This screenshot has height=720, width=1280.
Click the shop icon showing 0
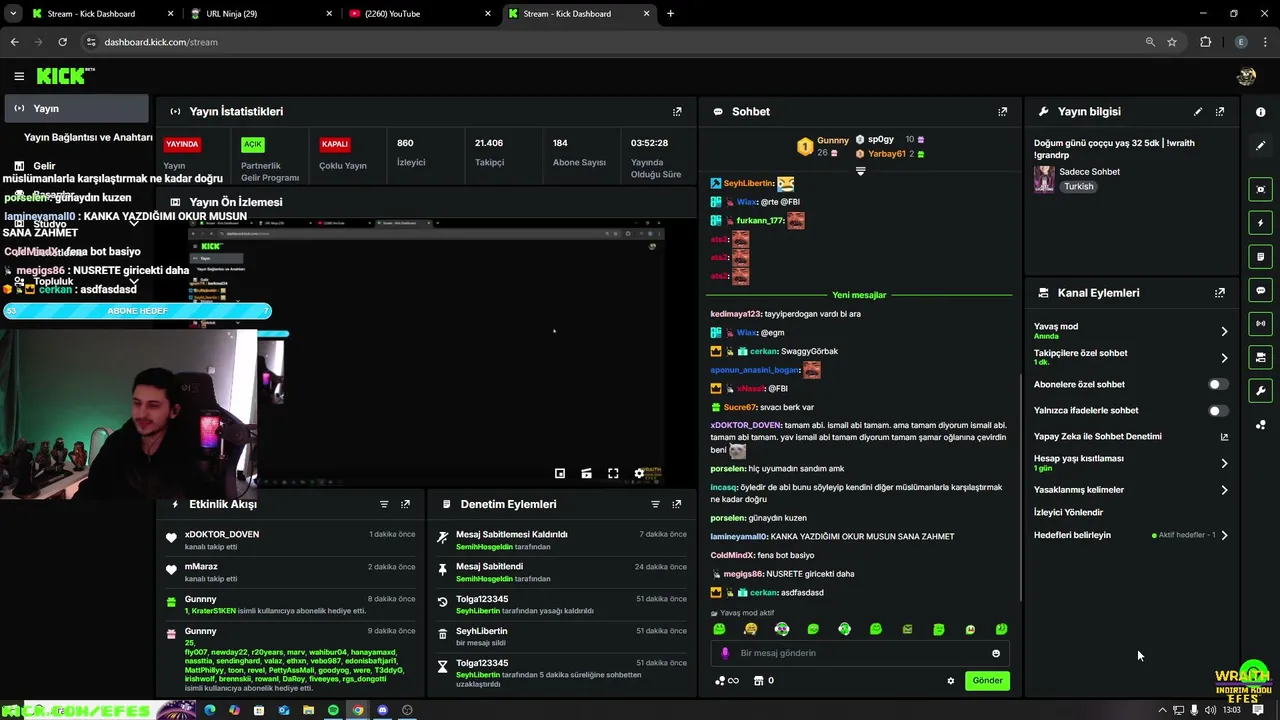[763, 681]
